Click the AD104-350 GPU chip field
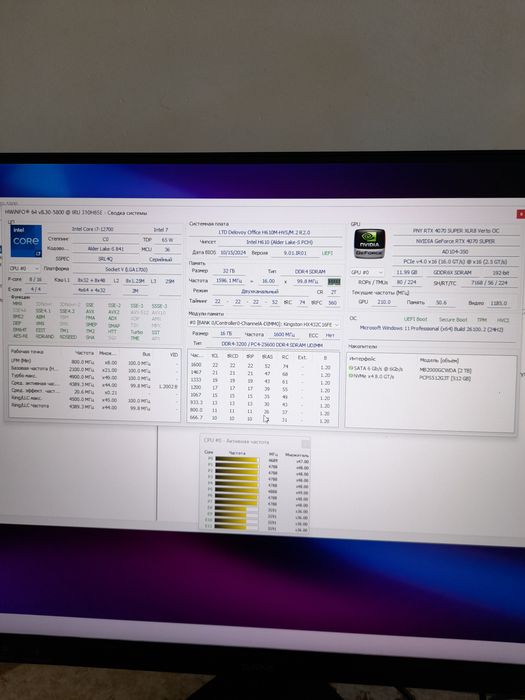 pyautogui.click(x=456, y=251)
